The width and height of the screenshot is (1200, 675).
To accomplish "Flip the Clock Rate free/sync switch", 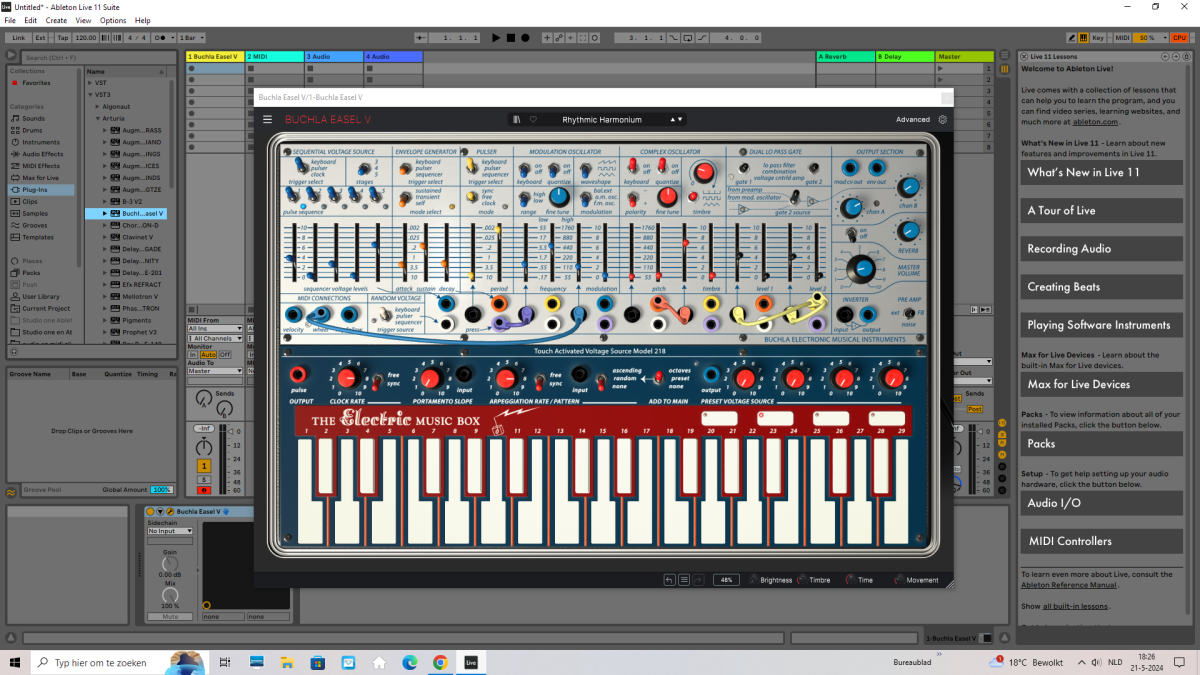I will click(376, 379).
